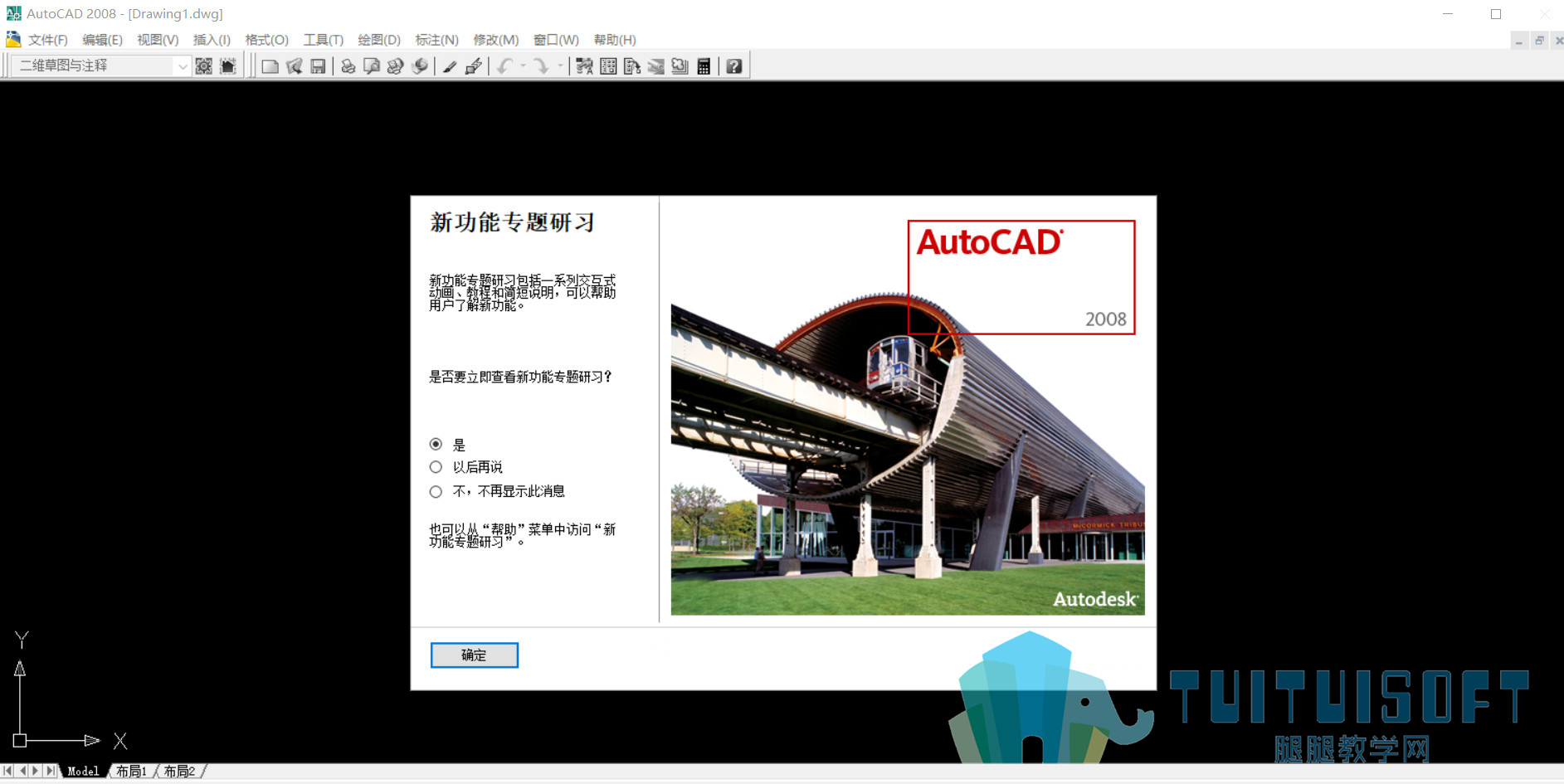
Task: Open the Block Editor icon
Action: (x=474, y=66)
